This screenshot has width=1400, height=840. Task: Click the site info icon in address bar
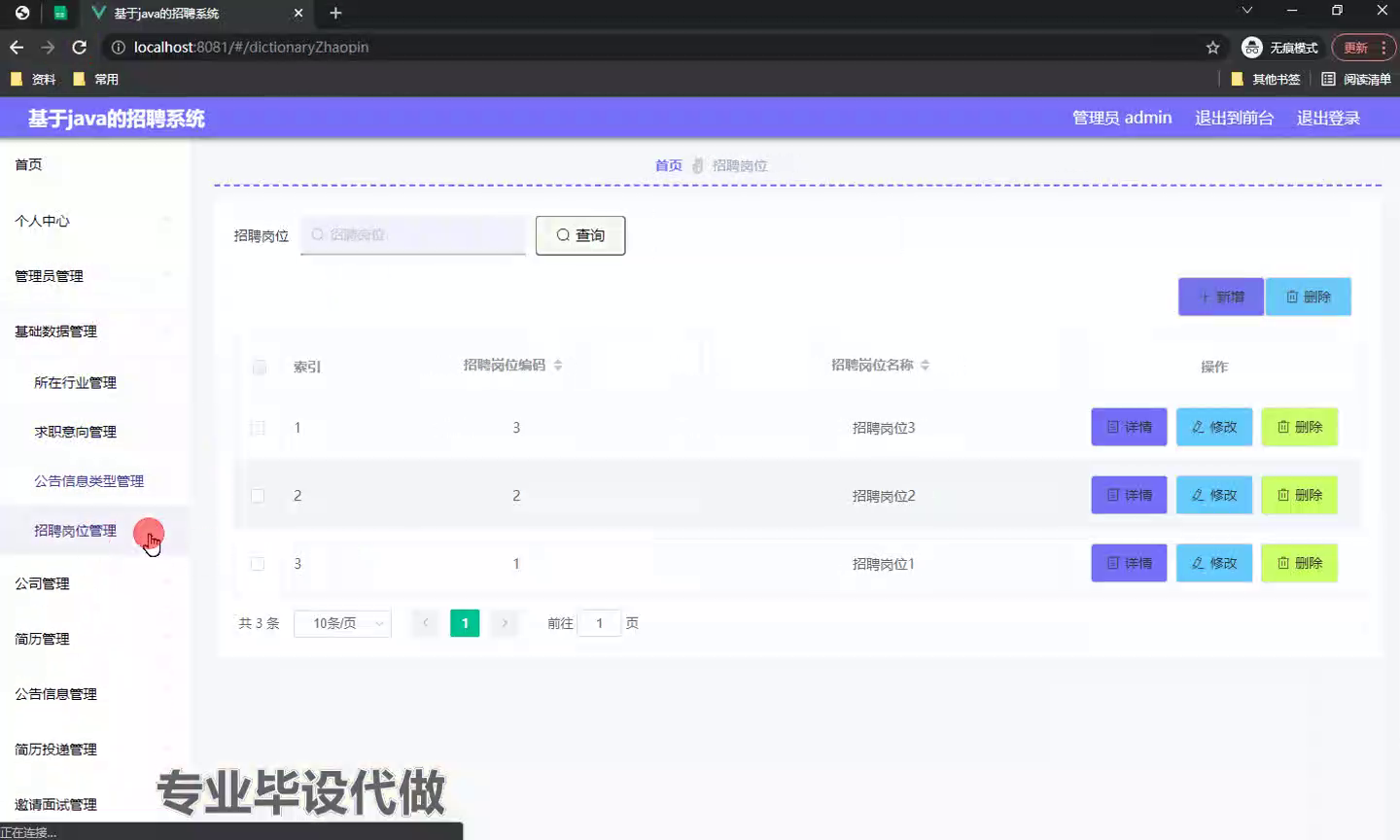coord(118,47)
